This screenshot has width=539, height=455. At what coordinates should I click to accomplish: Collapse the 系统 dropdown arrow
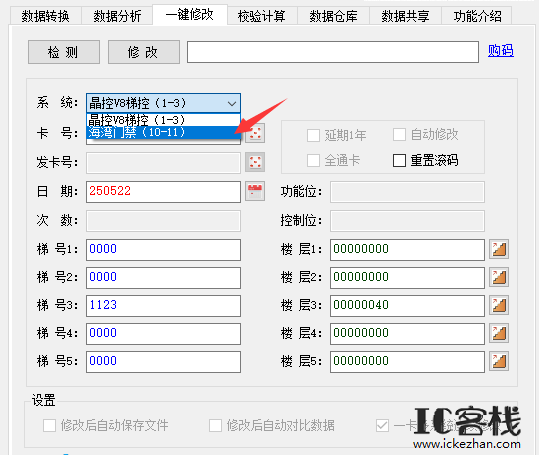232,103
